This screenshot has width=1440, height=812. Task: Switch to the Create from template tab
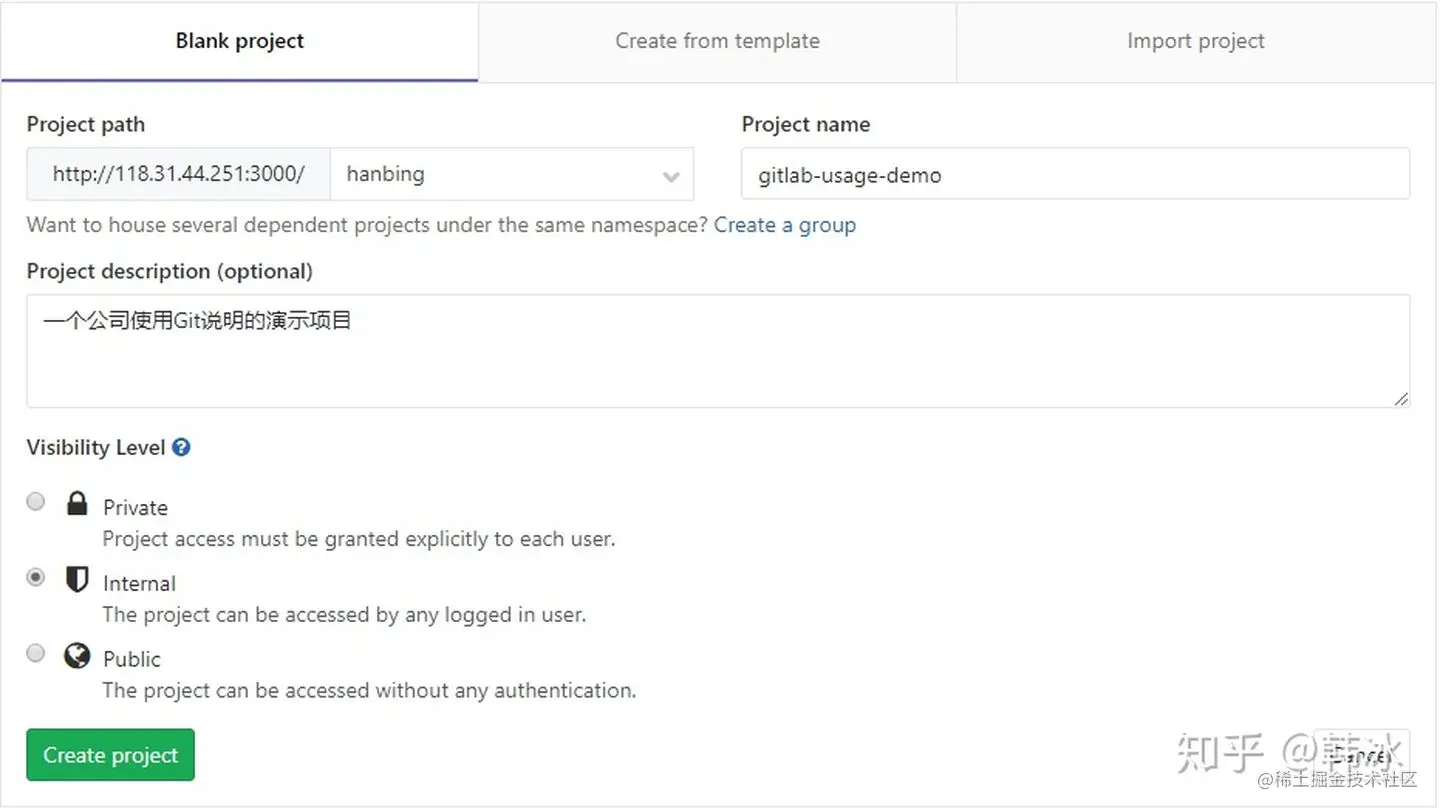pos(718,41)
